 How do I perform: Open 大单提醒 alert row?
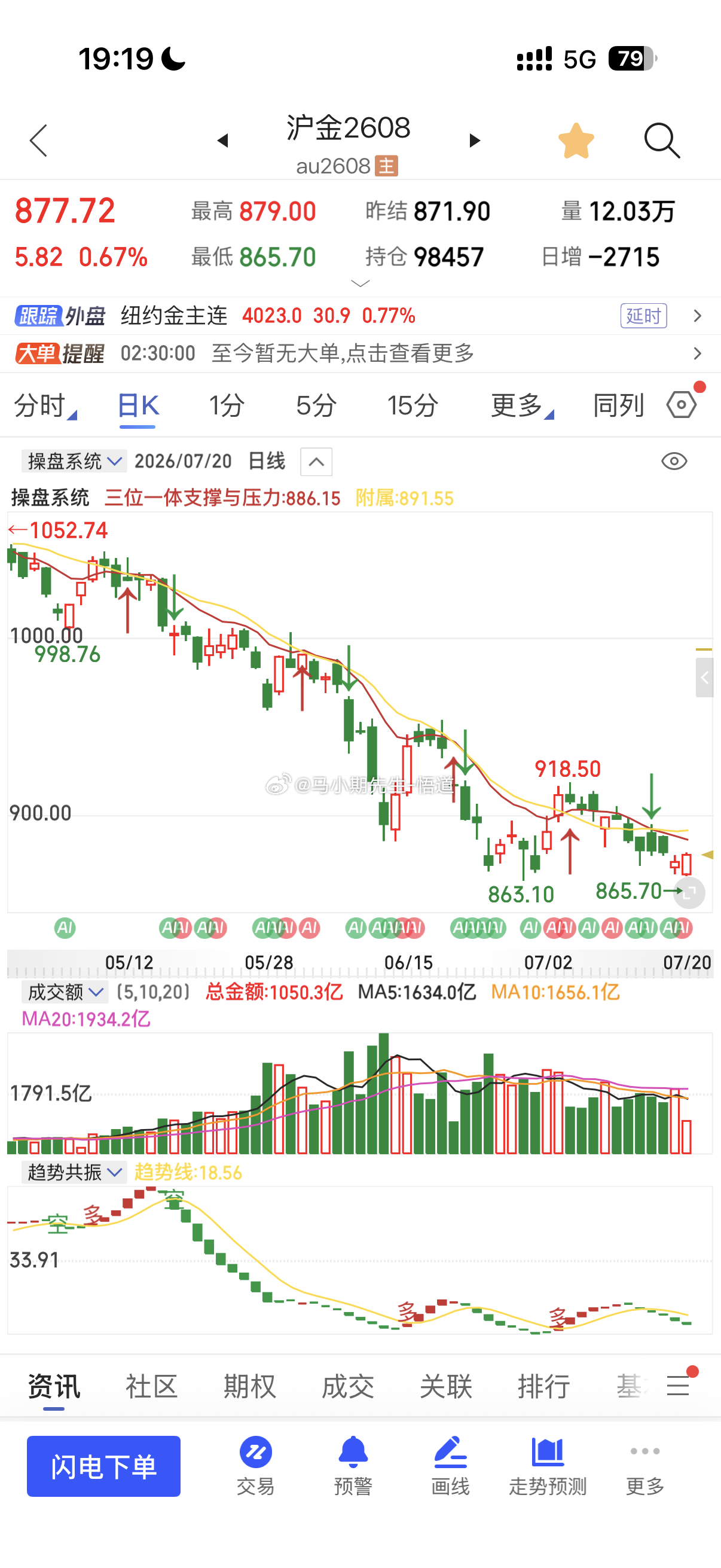360,353
